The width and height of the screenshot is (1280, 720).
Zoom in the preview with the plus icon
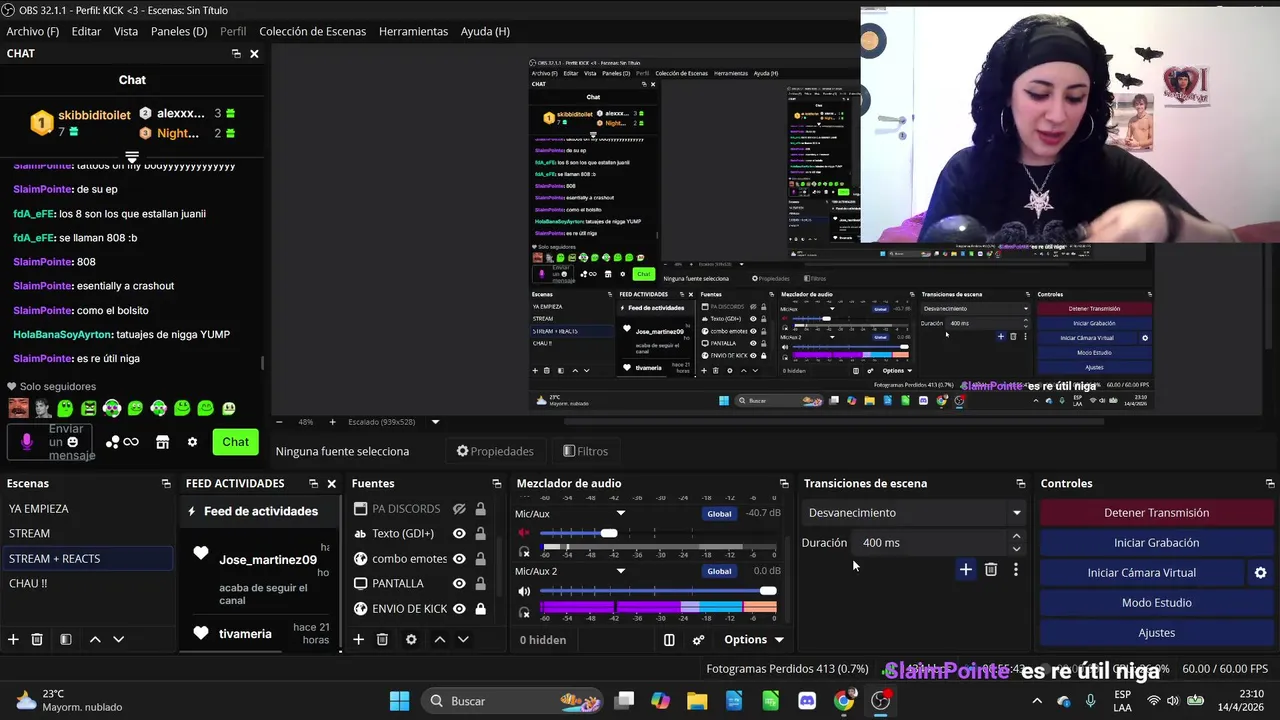click(333, 422)
